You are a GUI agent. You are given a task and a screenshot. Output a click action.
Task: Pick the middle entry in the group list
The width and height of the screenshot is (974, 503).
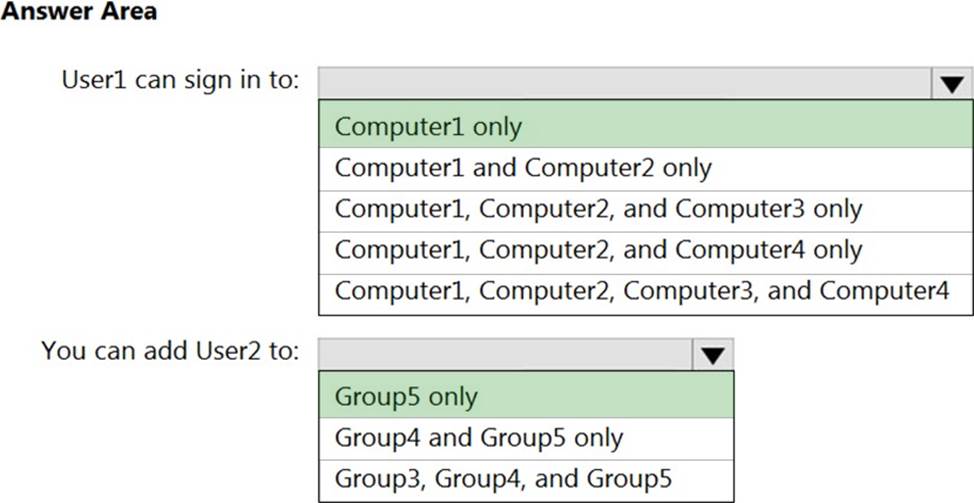pos(525,438)
